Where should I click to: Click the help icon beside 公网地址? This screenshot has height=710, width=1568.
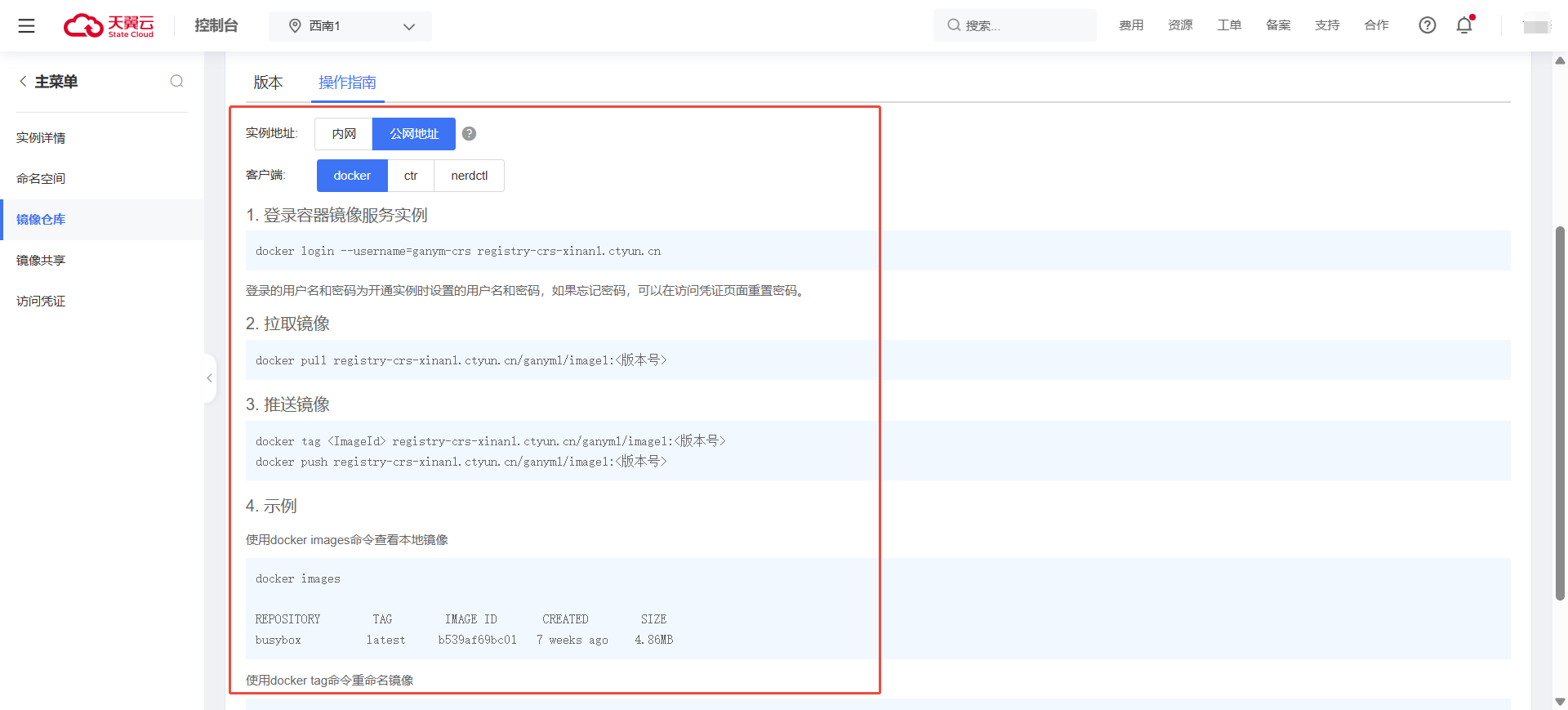click(x=469, y=134)
